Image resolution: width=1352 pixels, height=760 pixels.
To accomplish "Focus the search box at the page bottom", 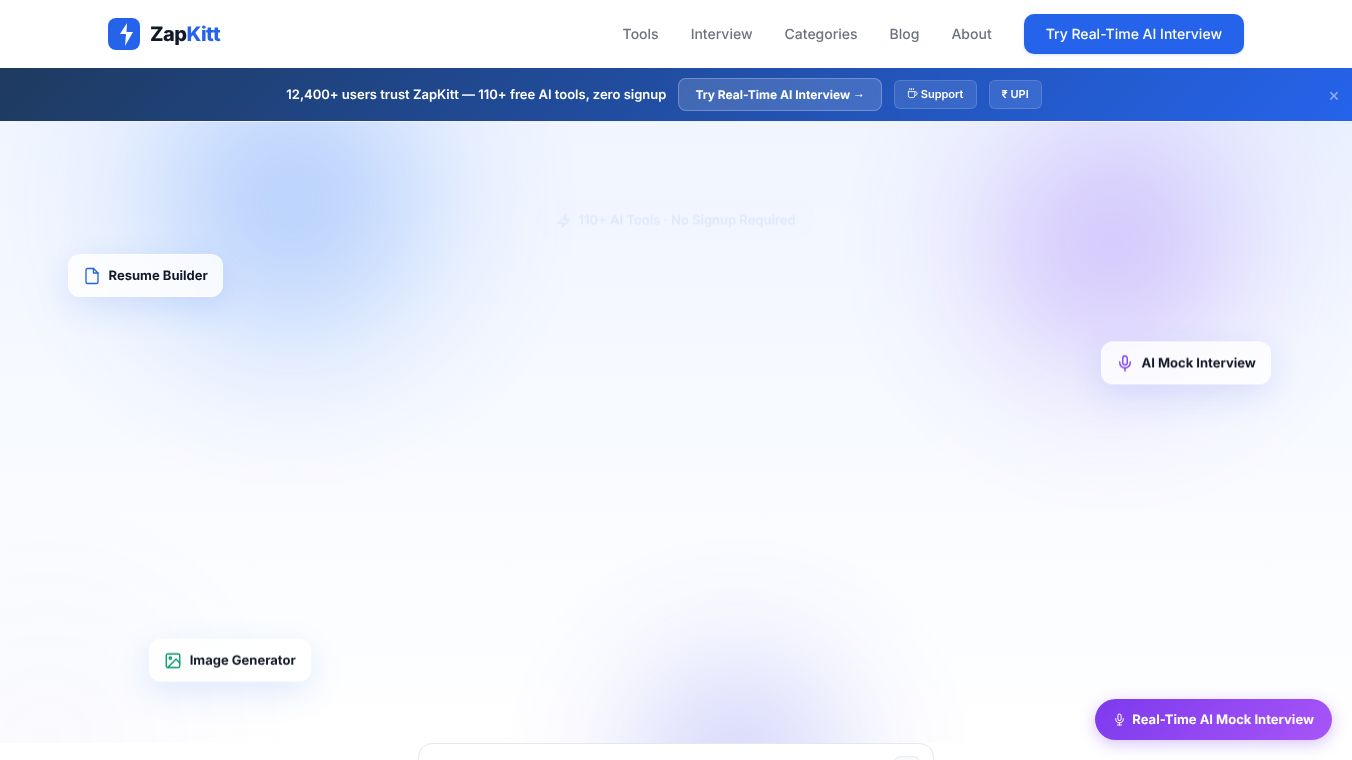I will coord(676,752).
